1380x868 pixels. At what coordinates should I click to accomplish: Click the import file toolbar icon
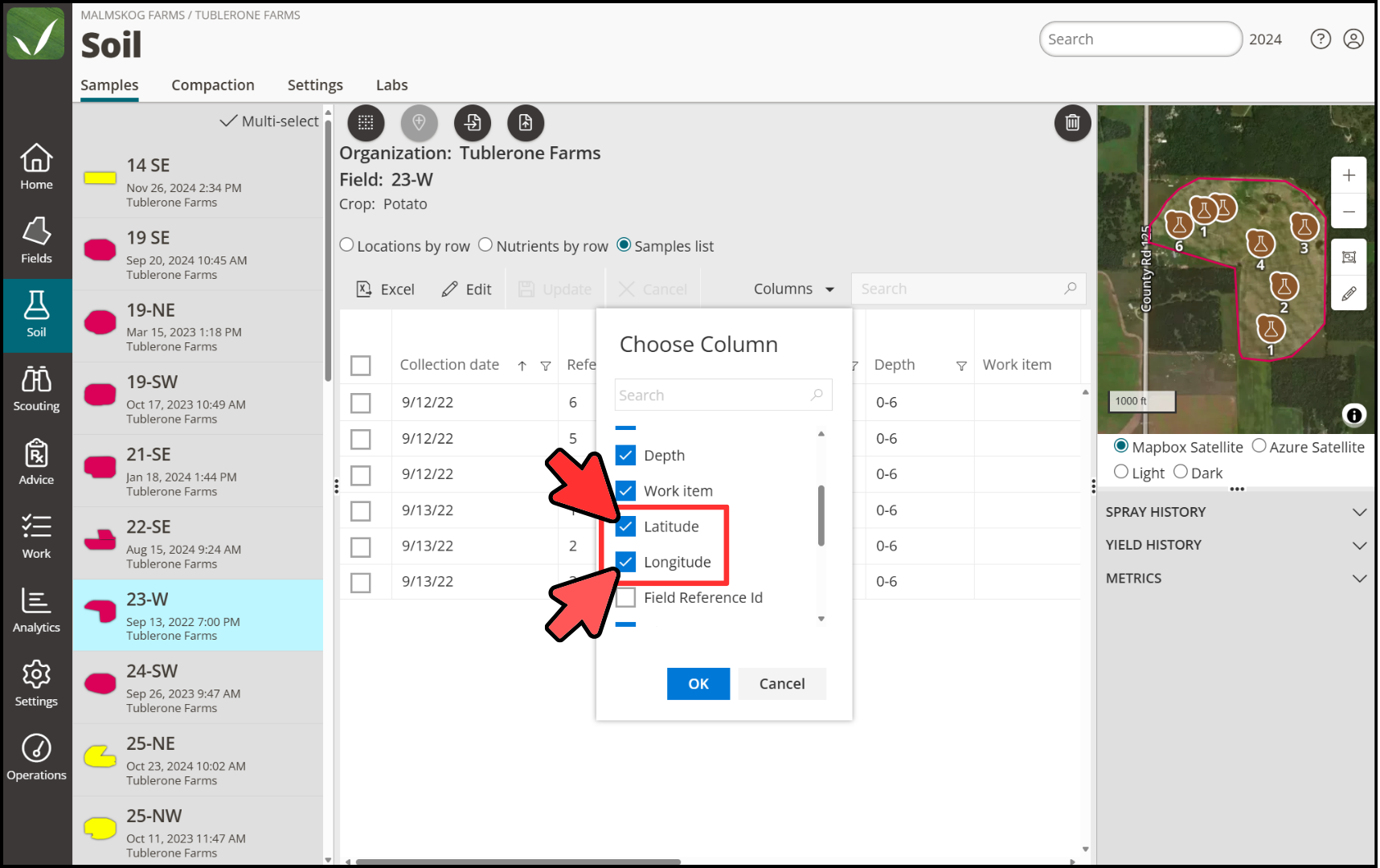point(473,122)
